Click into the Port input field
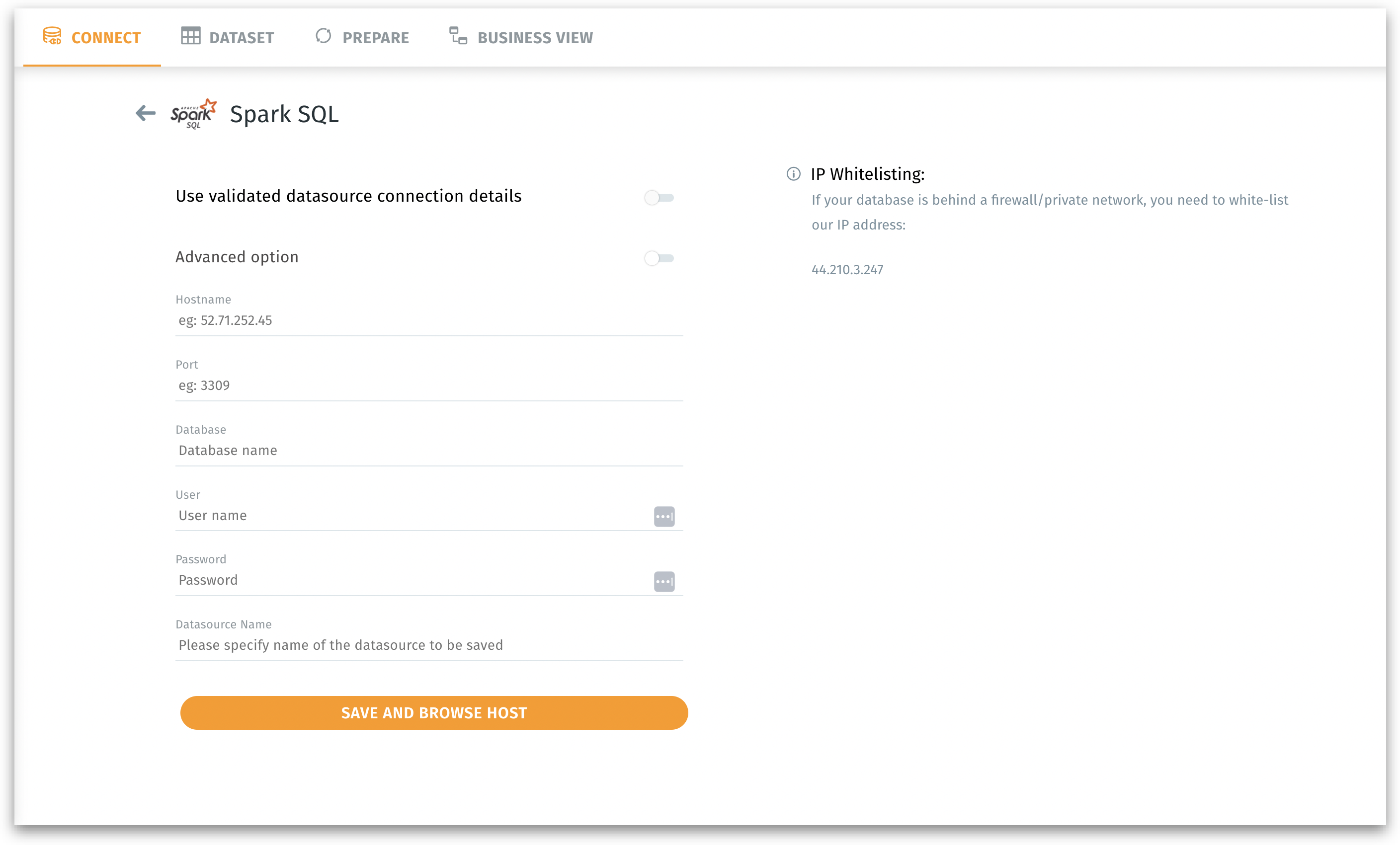1400x845 pixels. point(428,385)
